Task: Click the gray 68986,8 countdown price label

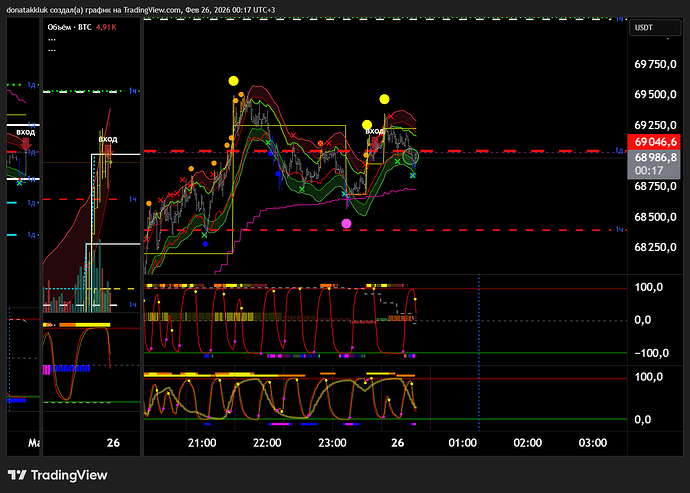Action: point(654,158)
